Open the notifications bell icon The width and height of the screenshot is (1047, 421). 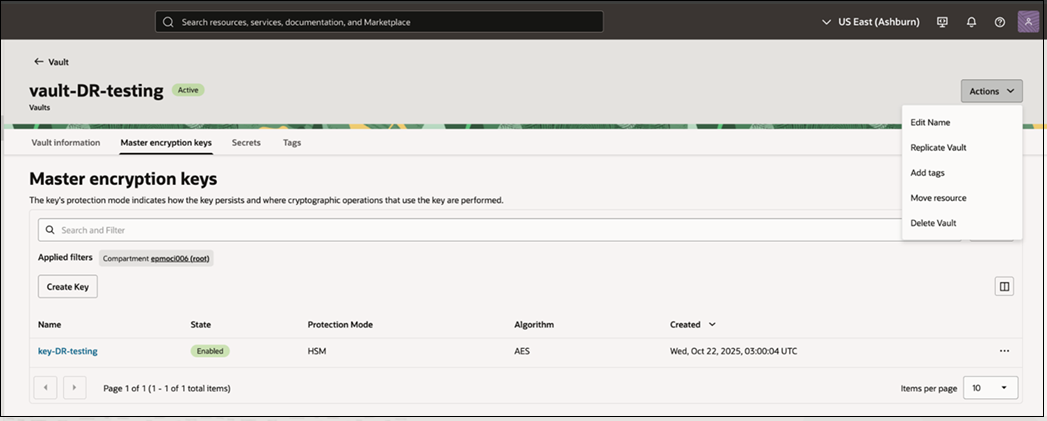coord(972,22)
